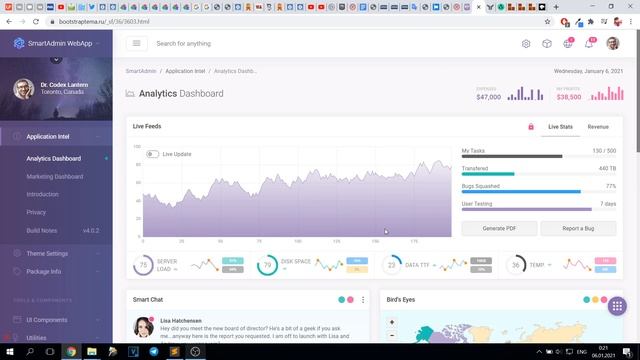The width and height of the screenshot is (640, 360).
Task: Open Data TTF dropdown arrow
Action: pos(434,265)
